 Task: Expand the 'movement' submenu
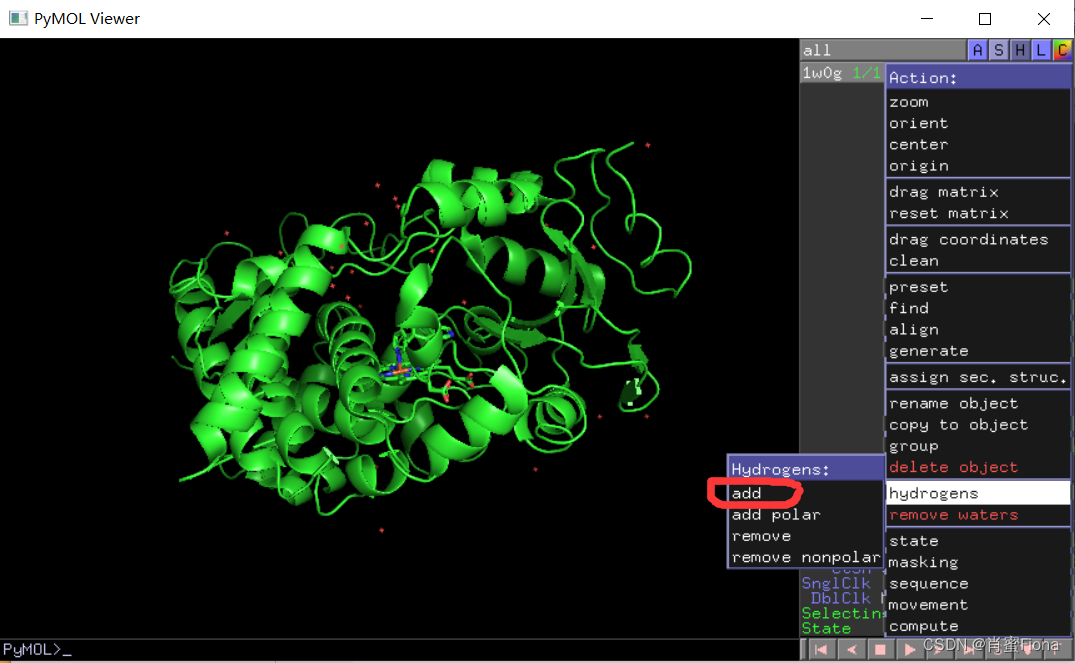[978, 604]
